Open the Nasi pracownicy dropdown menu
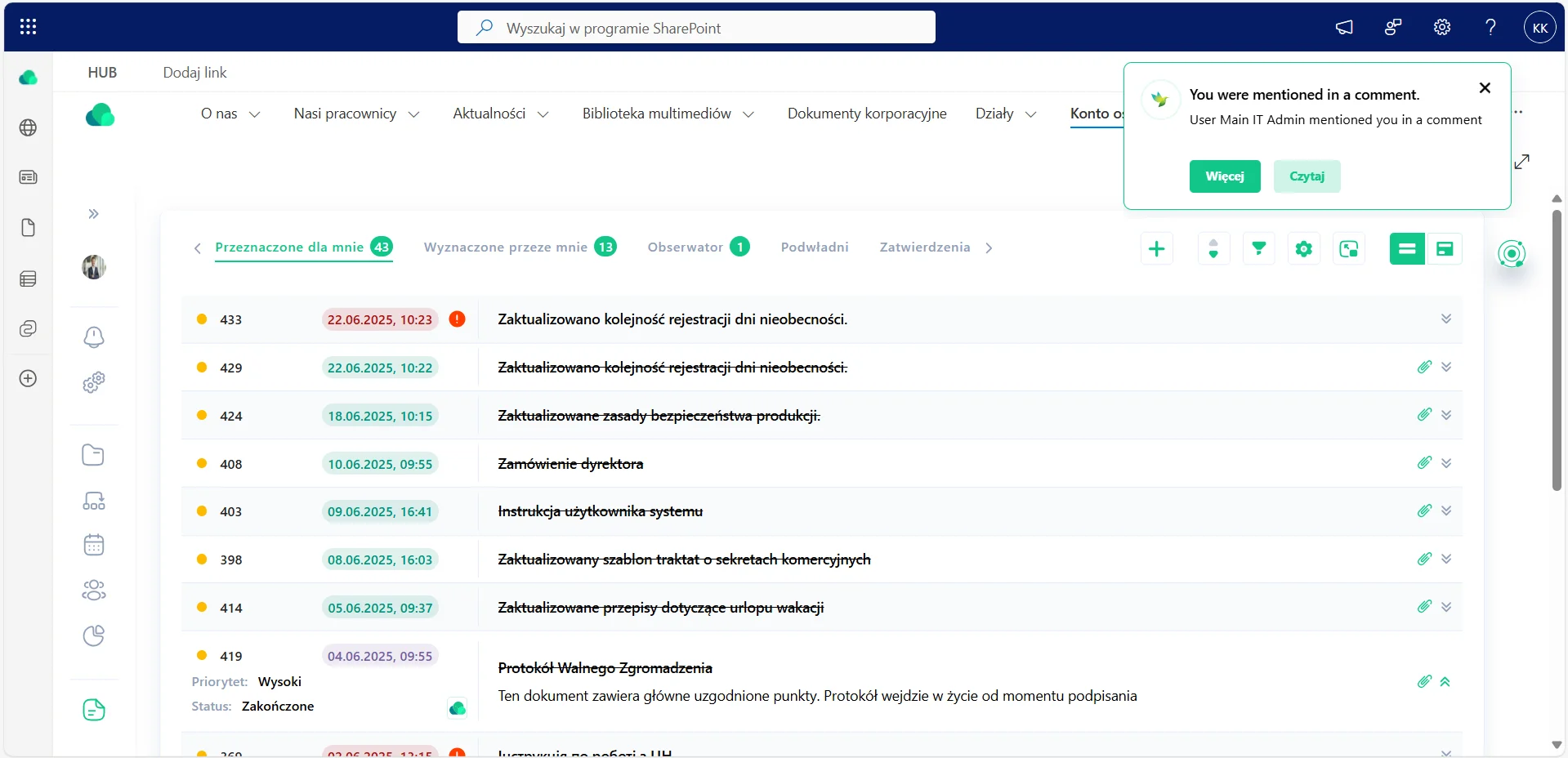 pos(356,114)
